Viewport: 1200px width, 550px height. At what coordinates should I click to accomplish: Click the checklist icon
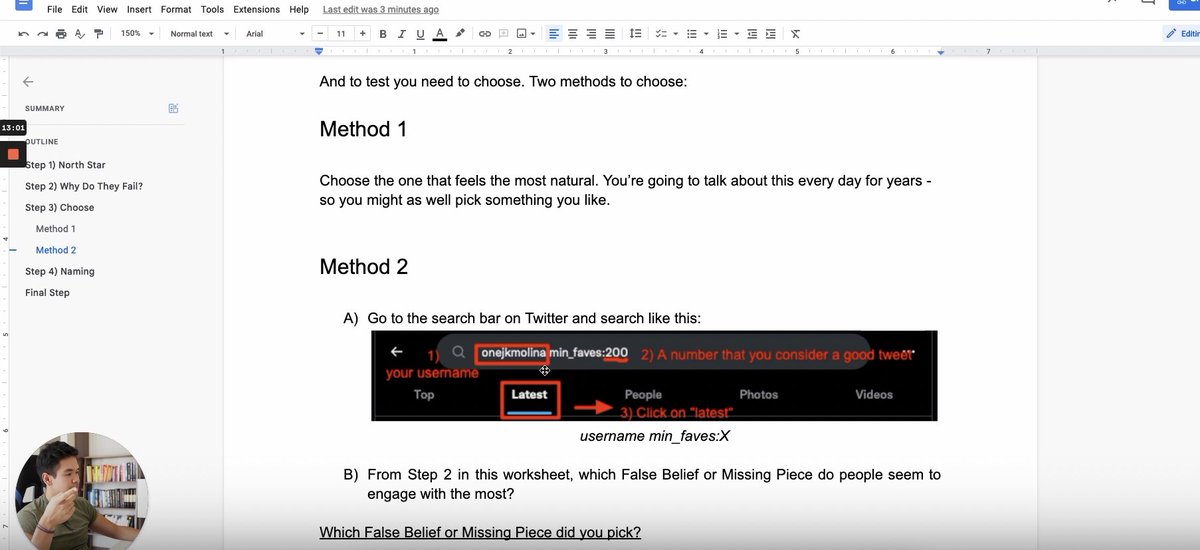[x=661, y=34]
